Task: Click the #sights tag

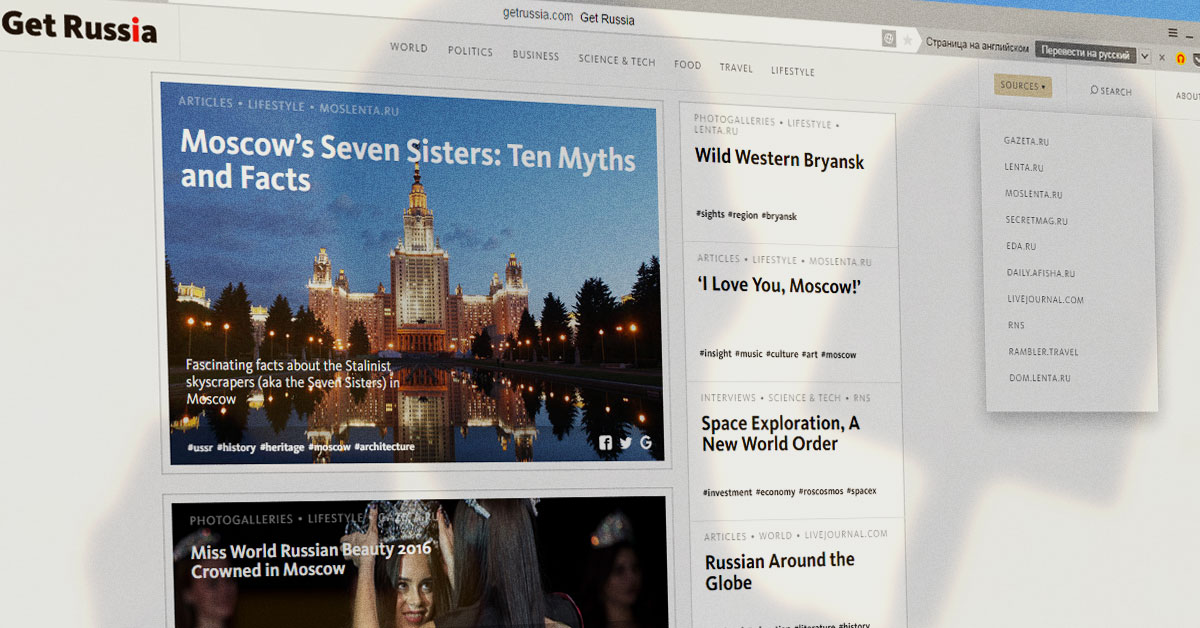Action: pos(710,214)
